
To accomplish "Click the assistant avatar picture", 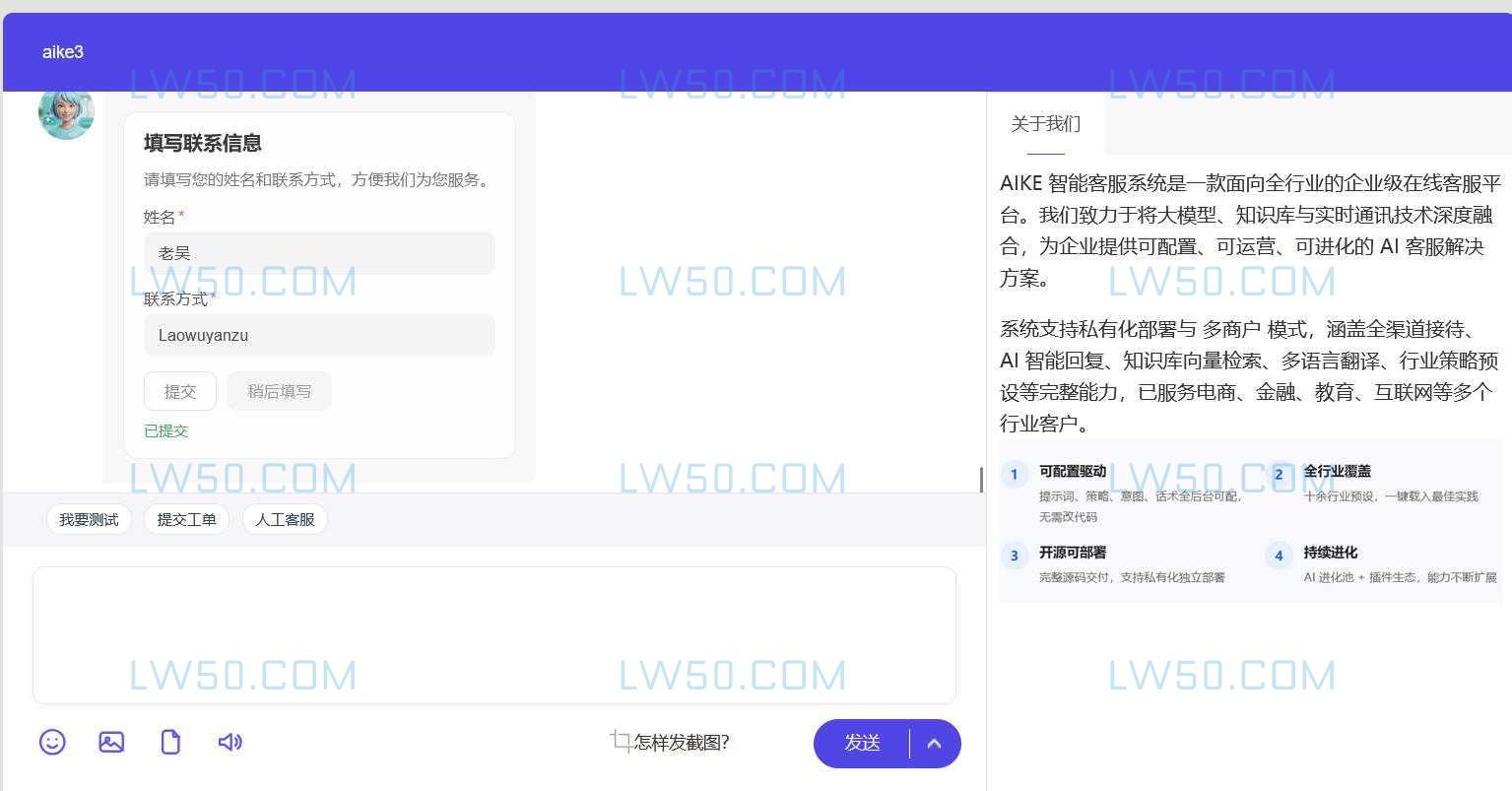I will pos(66,112).
